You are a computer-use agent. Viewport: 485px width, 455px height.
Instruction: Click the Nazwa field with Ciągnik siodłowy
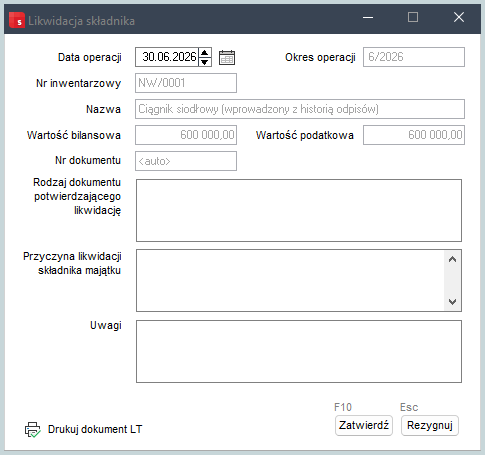300,109
